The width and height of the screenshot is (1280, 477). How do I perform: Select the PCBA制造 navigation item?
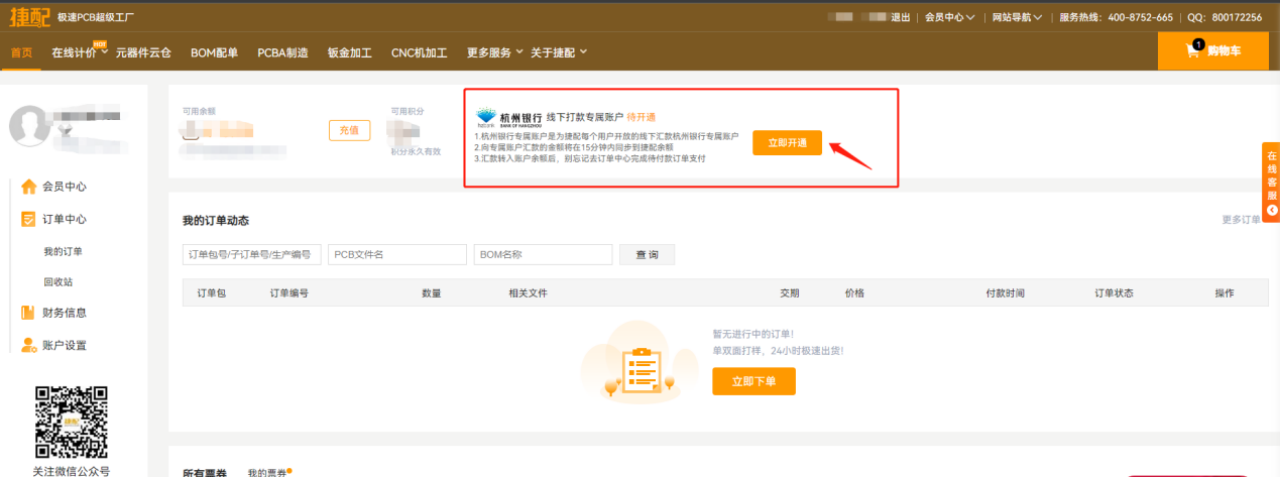click(x=283, y=52)
